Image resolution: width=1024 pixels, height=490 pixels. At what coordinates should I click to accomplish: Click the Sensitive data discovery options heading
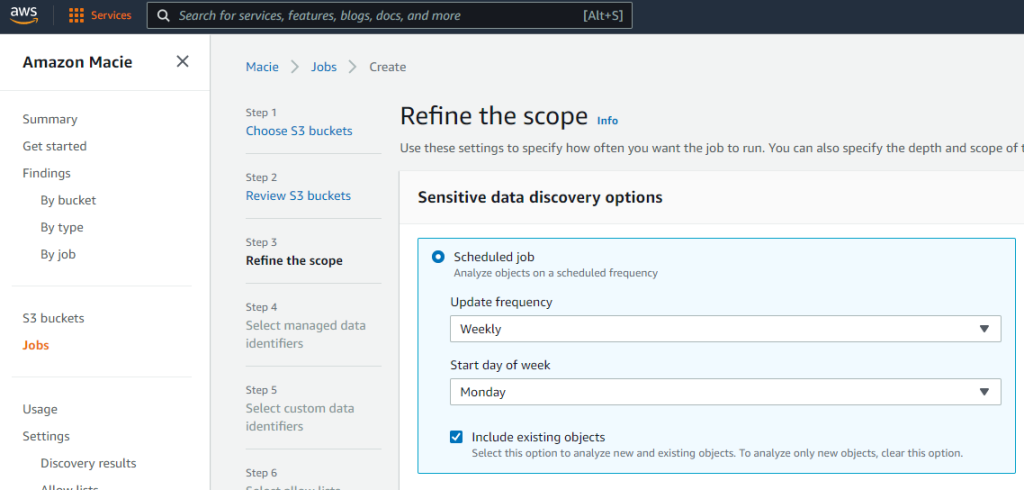(540, 197)
